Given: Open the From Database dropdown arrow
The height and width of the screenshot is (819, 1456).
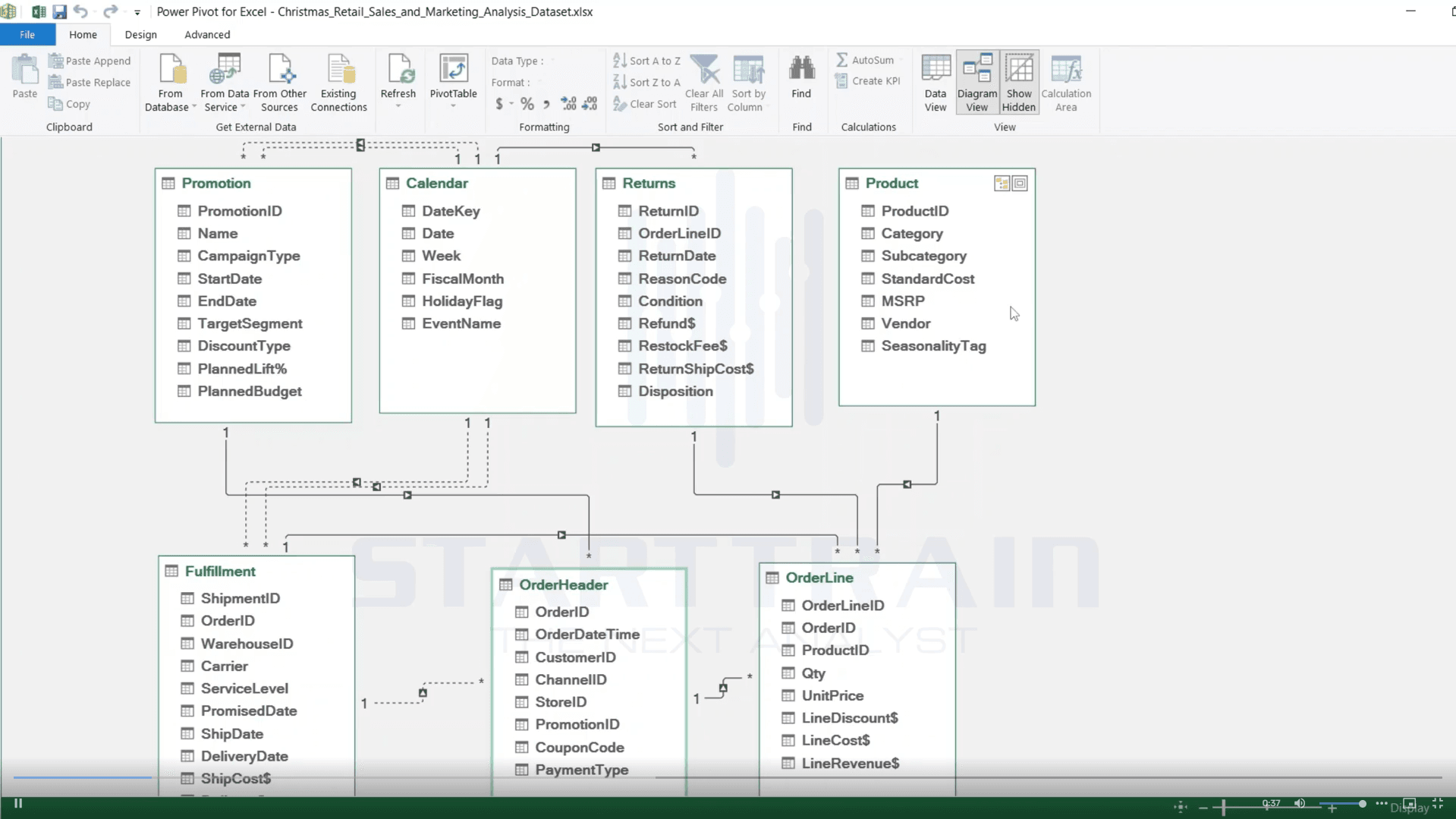Looking at the screenshot, I should click(x=194, y=107).
